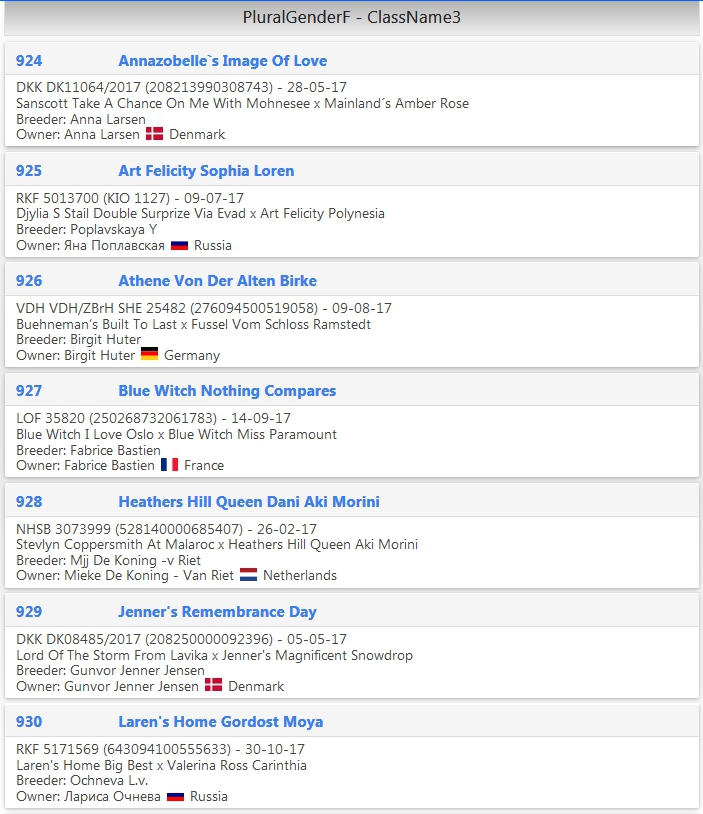Click Owner: Яна Поплавская text

point(90,245)
